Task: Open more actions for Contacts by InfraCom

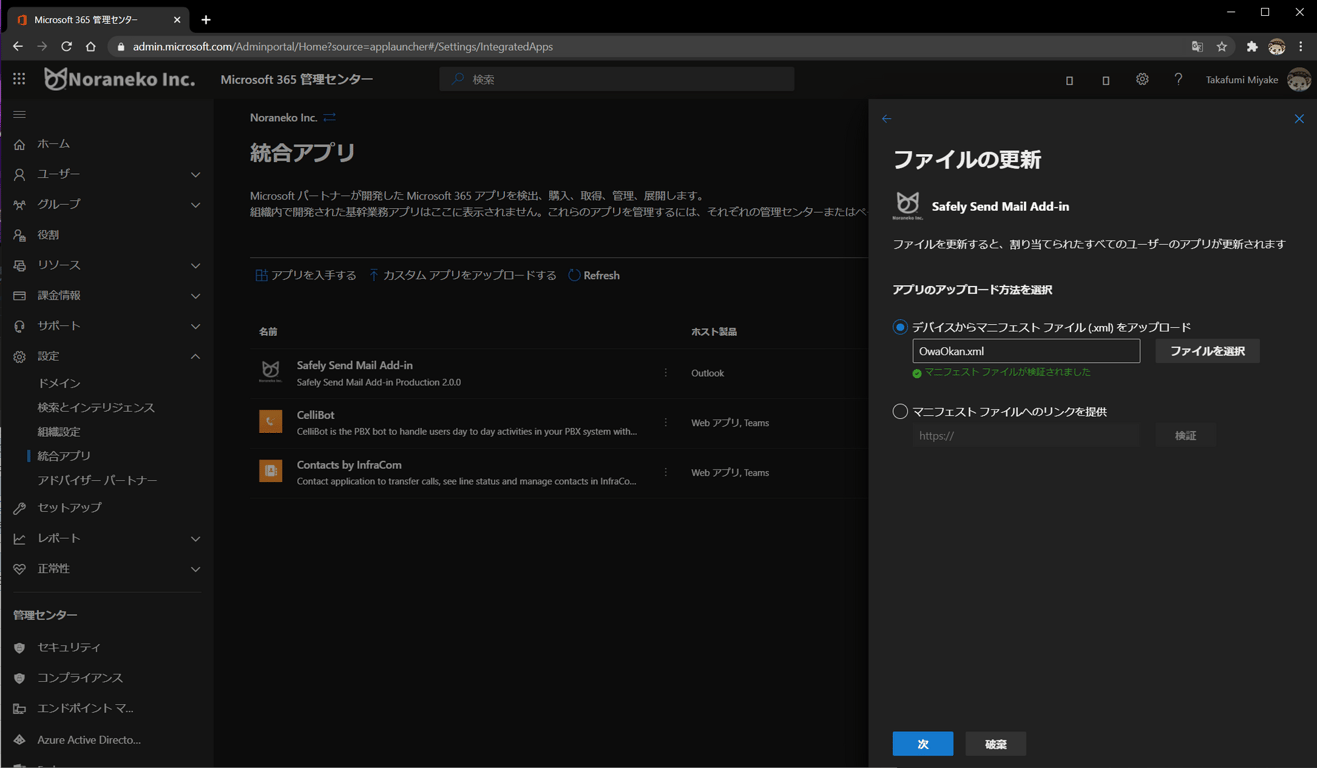Action: 666,472
